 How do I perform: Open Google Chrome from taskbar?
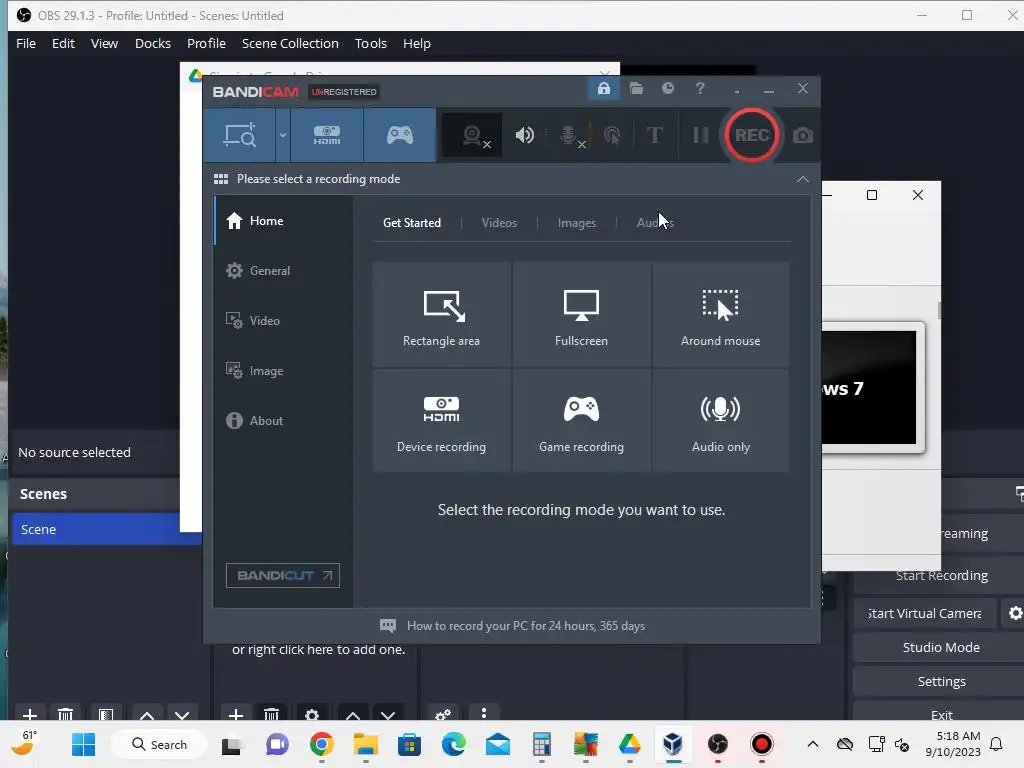pyautogui.click(x=321, y=744)
